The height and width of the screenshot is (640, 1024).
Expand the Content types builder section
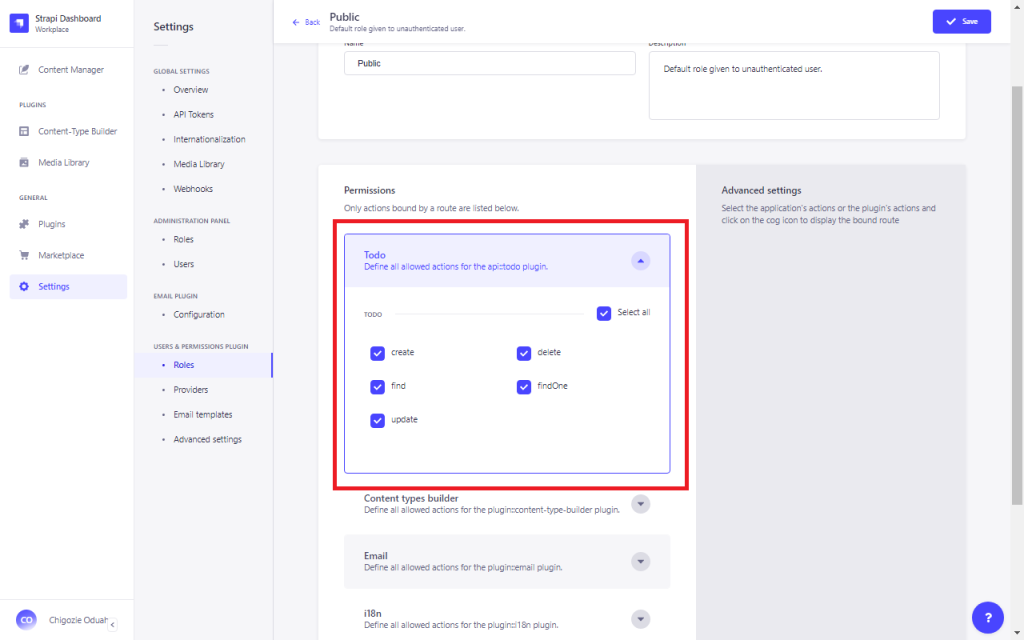641,504
